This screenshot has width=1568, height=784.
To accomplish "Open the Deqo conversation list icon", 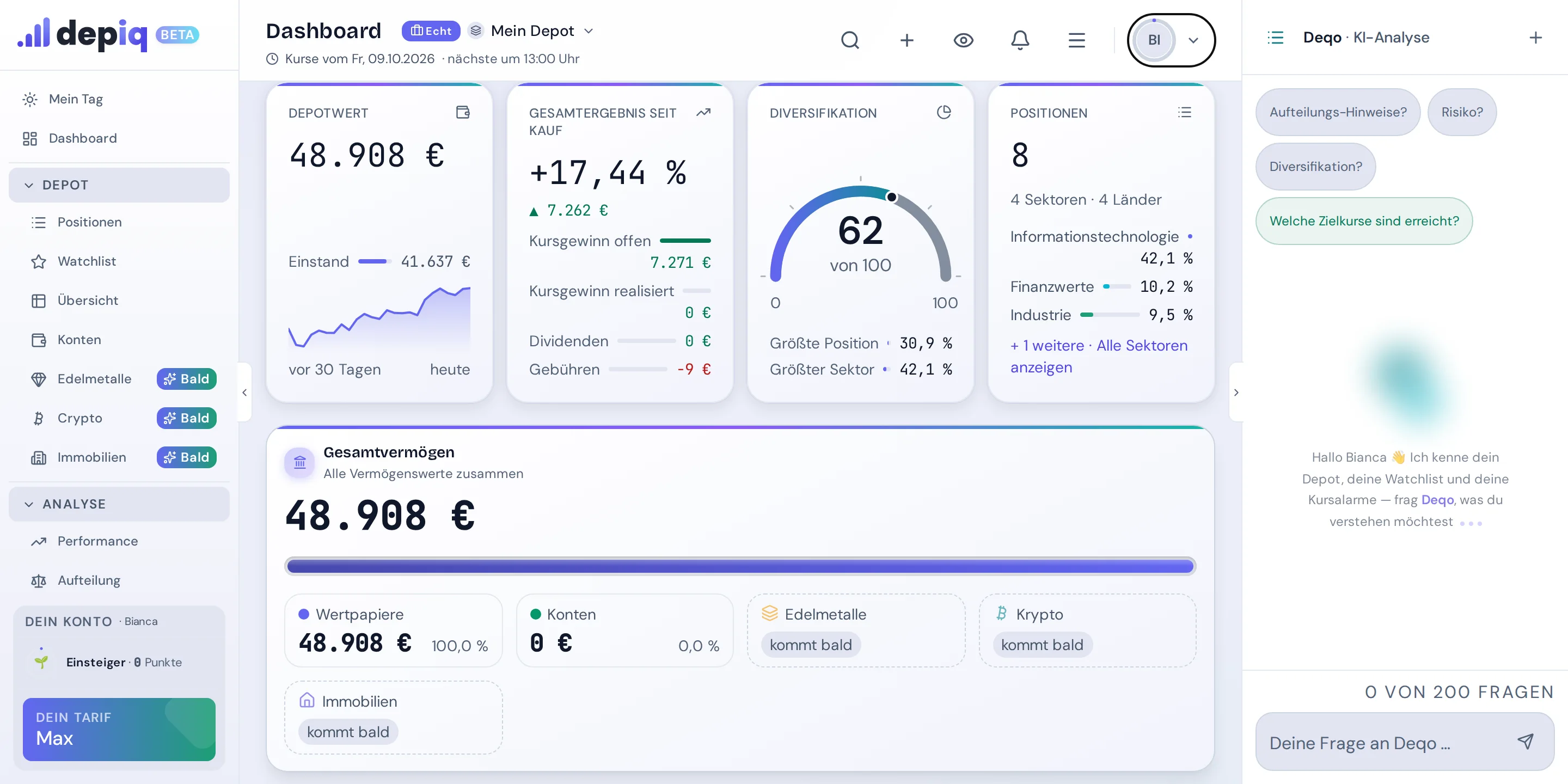I will tap(1276, 38).
